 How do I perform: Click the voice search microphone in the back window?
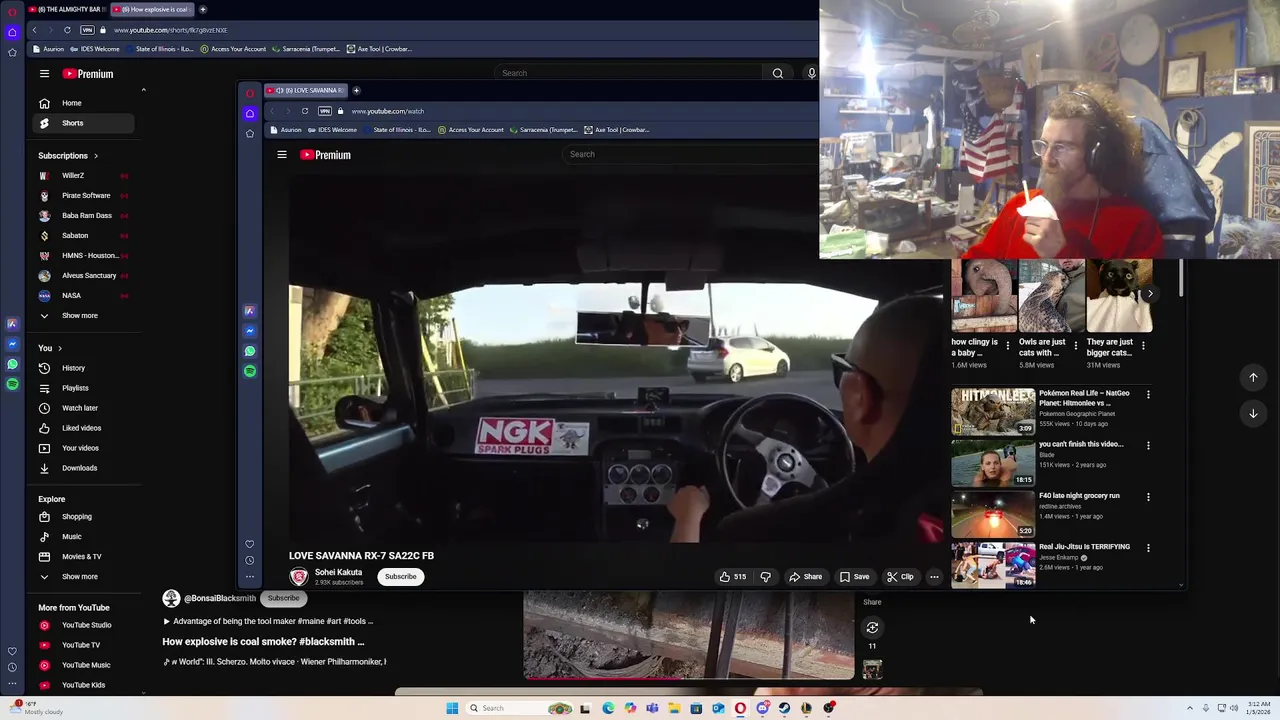click(811, 73)
